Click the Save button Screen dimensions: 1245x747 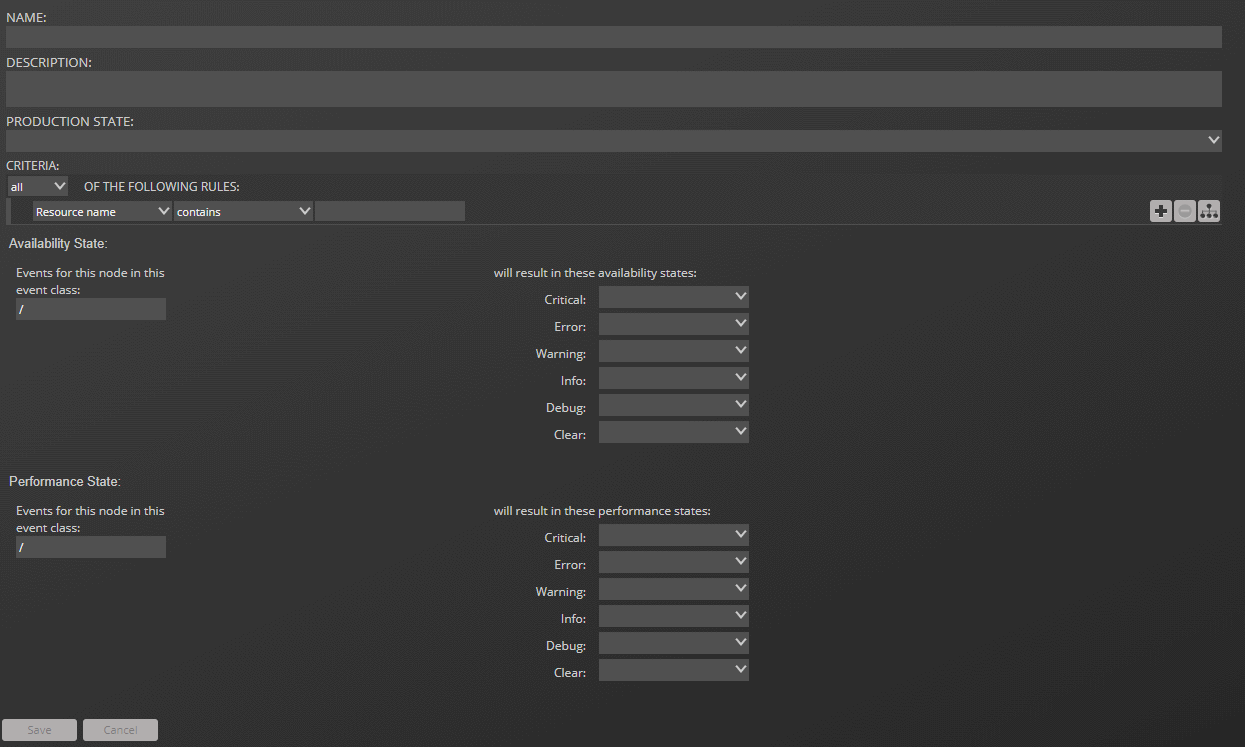[x=40, y=730]
